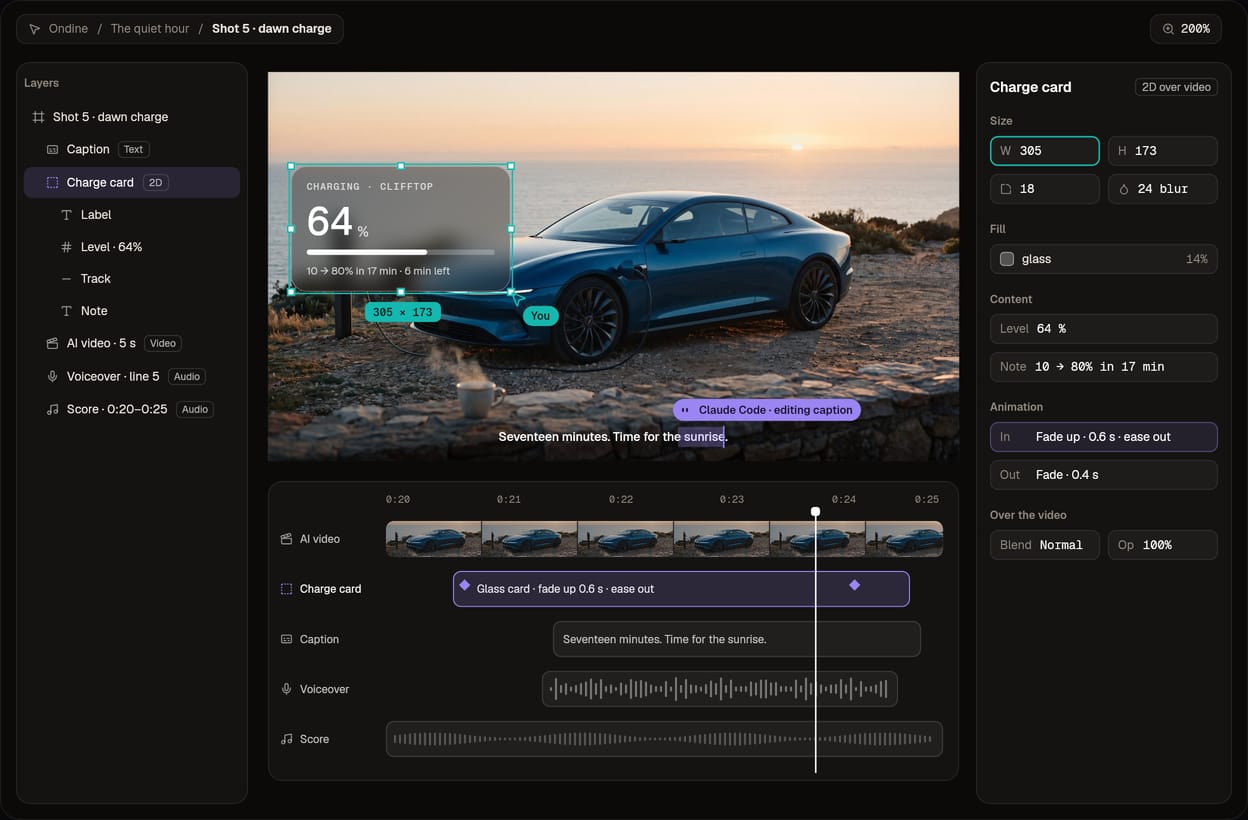Click the music note icon on Score timeline track
The width and height of the screenshot is (1248, 820).
[x=287, y=739]
